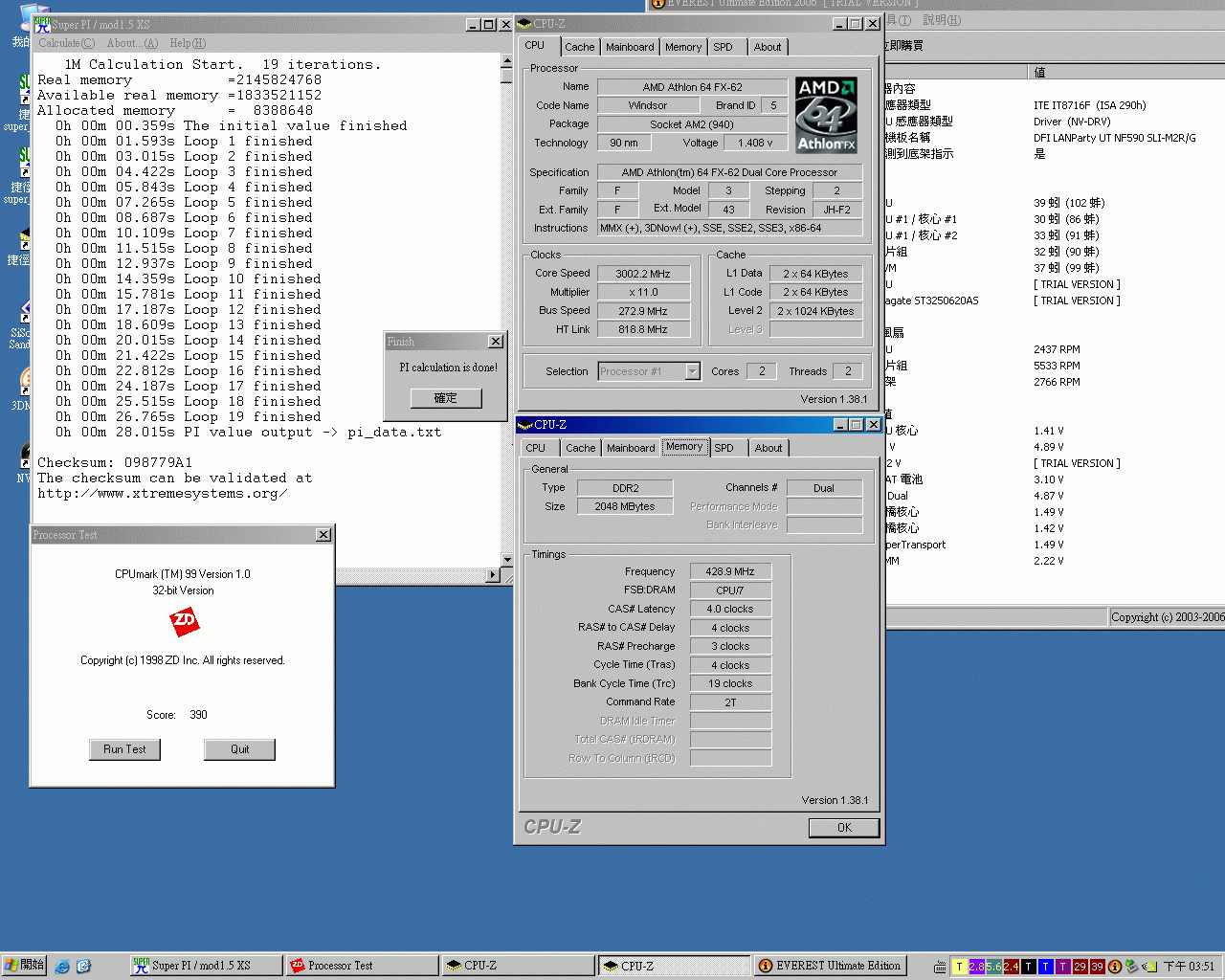Click the DFI LANParty UT NF590 SLI-M2R/G entry

pos(1115,138)
